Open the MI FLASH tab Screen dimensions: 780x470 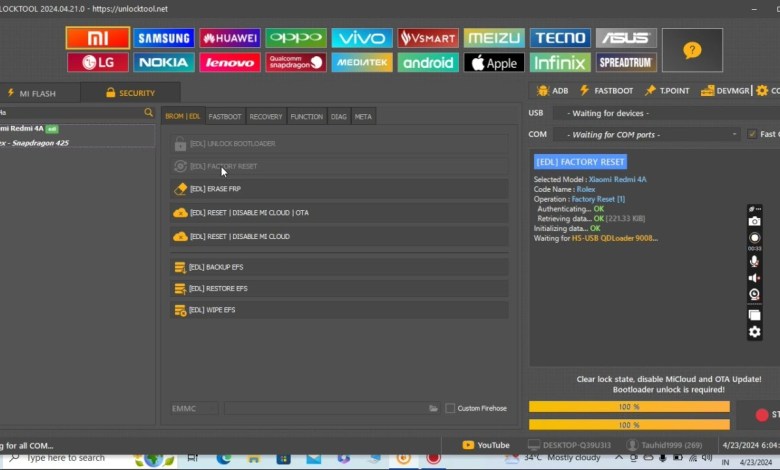38,93
